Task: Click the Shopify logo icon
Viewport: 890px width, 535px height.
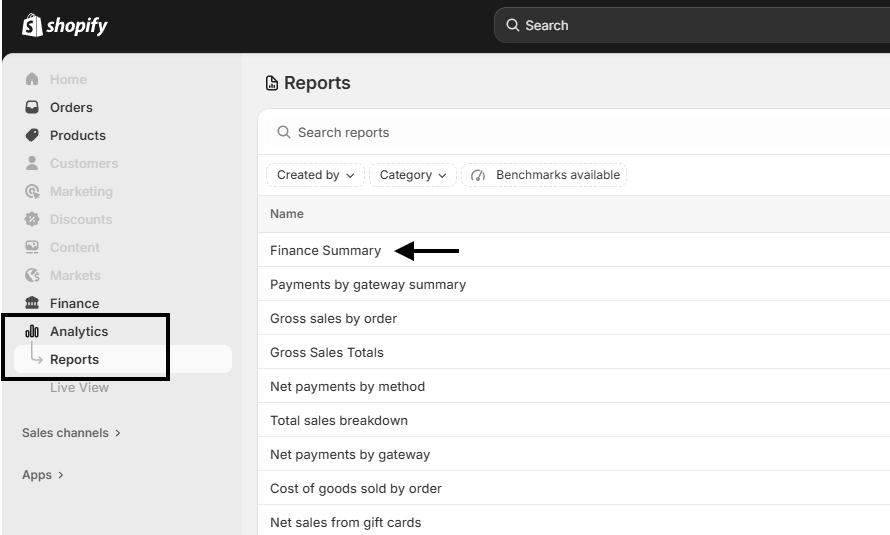Action: coord(32,25)
